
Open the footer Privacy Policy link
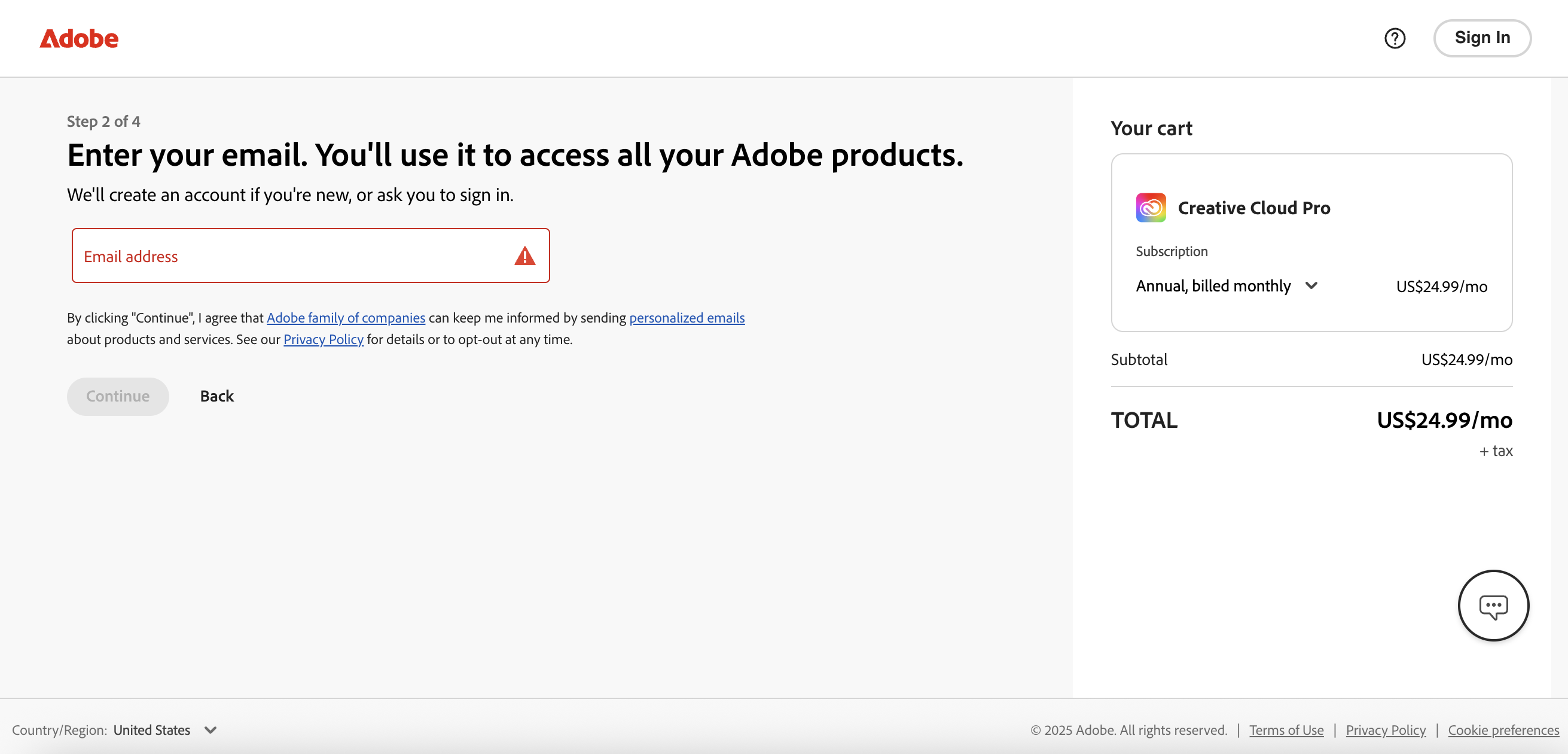click(x=1386, y=729)
